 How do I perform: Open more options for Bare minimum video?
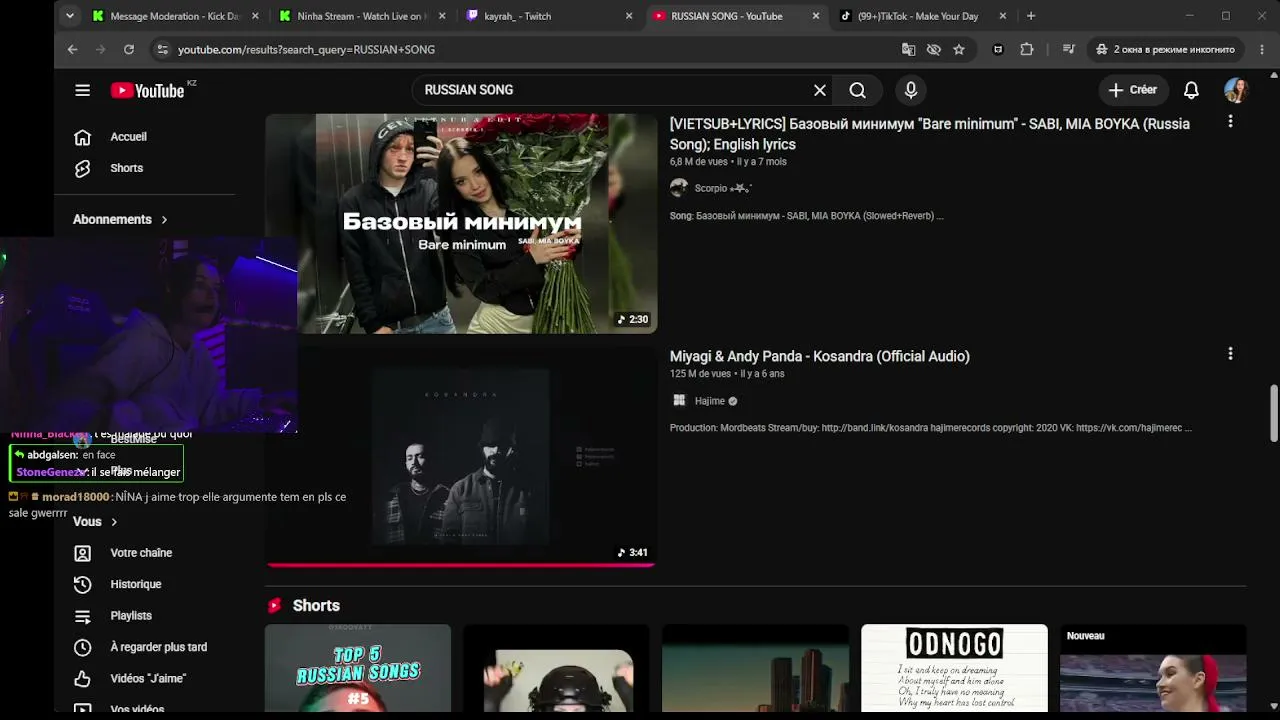[1230, 121]
